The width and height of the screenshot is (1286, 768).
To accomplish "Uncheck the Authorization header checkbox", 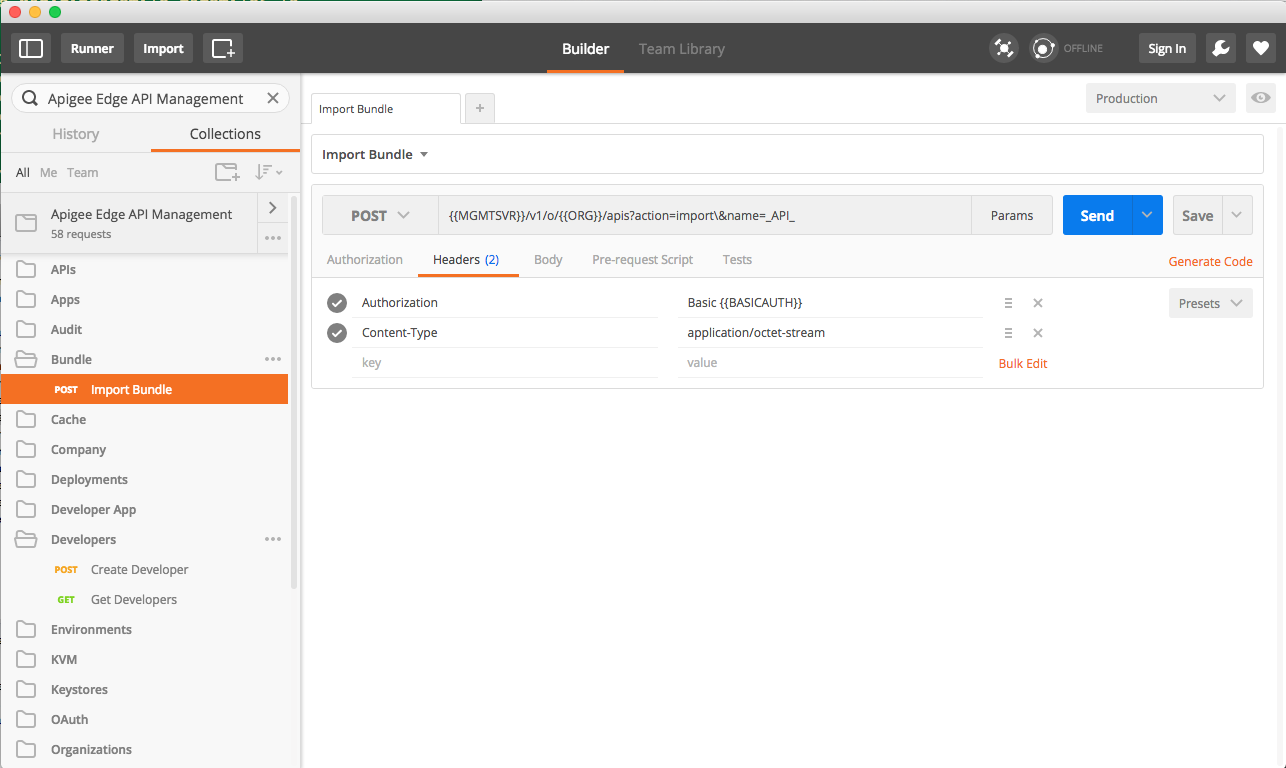I will pos(337,303).
